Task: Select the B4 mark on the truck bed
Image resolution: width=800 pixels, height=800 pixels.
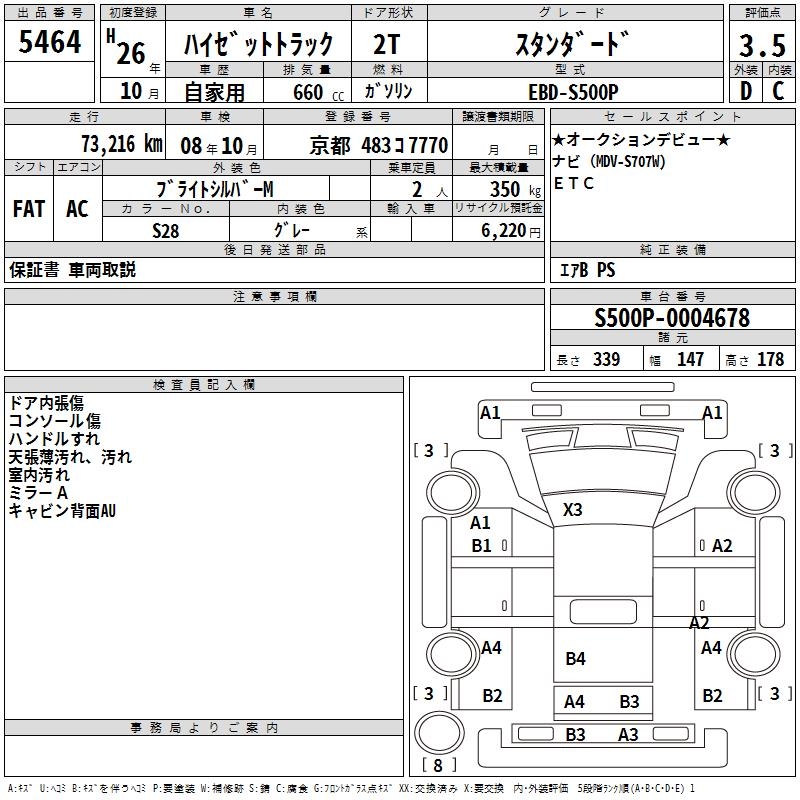Action: click(575, 658)
